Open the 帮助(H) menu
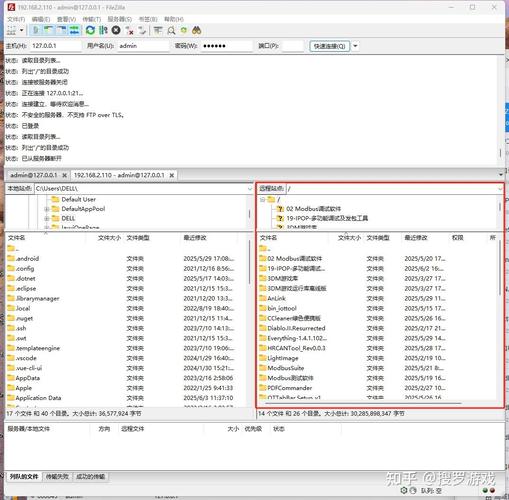The image size is (509, 500). click(174, 19)
